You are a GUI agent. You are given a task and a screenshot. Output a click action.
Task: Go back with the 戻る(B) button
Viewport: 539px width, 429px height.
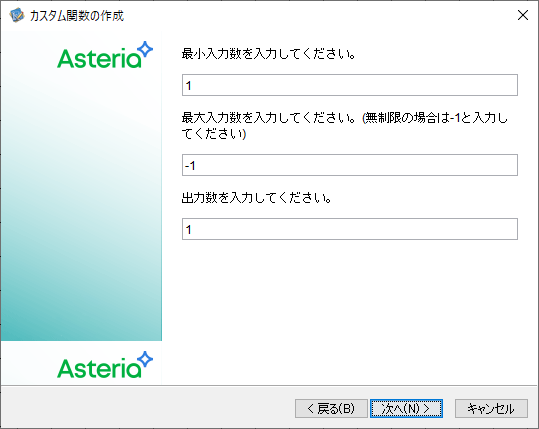(x=331, y=408)
